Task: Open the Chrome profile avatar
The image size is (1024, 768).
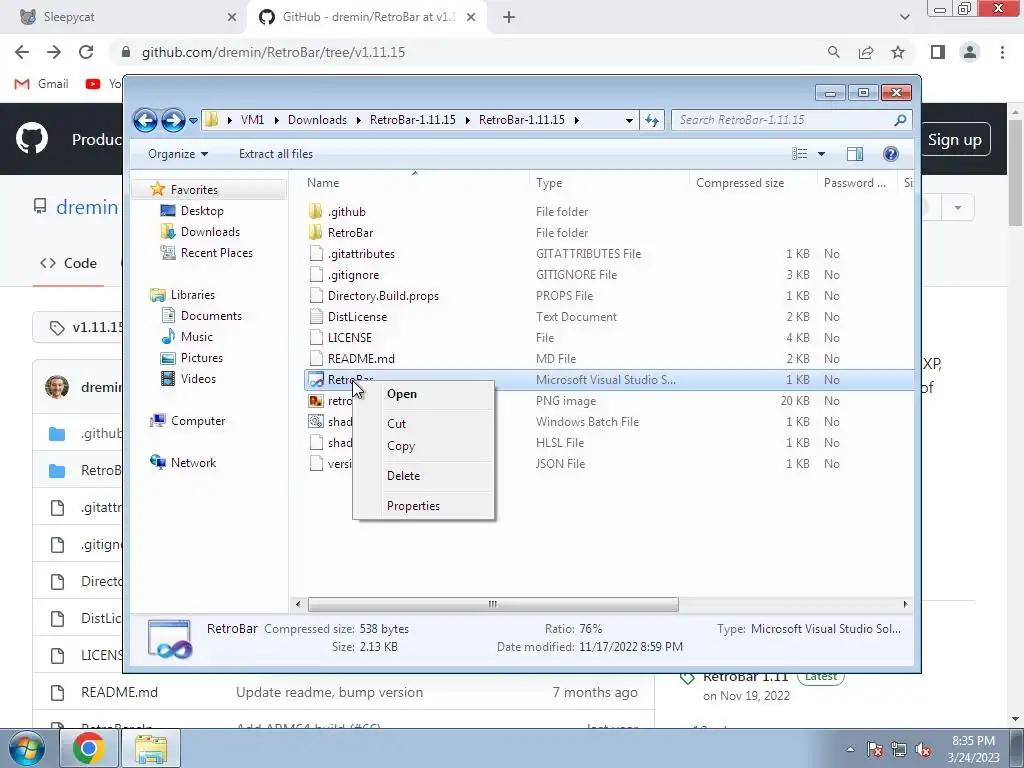Action: (x=970, y=52)
